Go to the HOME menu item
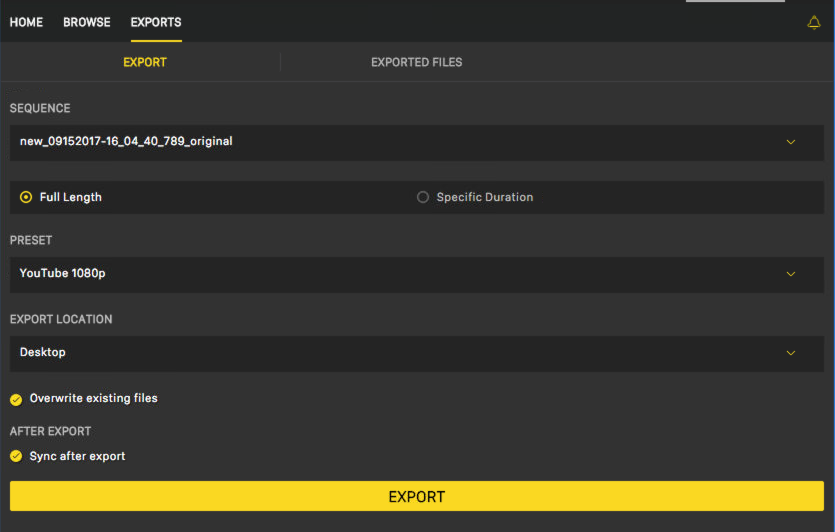The image size is (835, 532). [x=26, y=22]
